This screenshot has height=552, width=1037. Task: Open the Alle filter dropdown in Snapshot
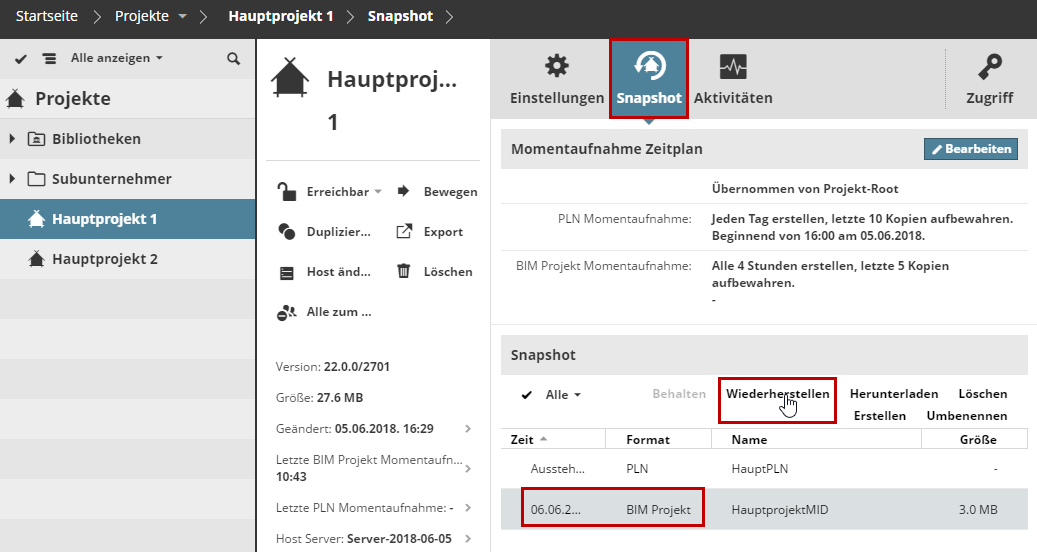[x=563, y=395]
